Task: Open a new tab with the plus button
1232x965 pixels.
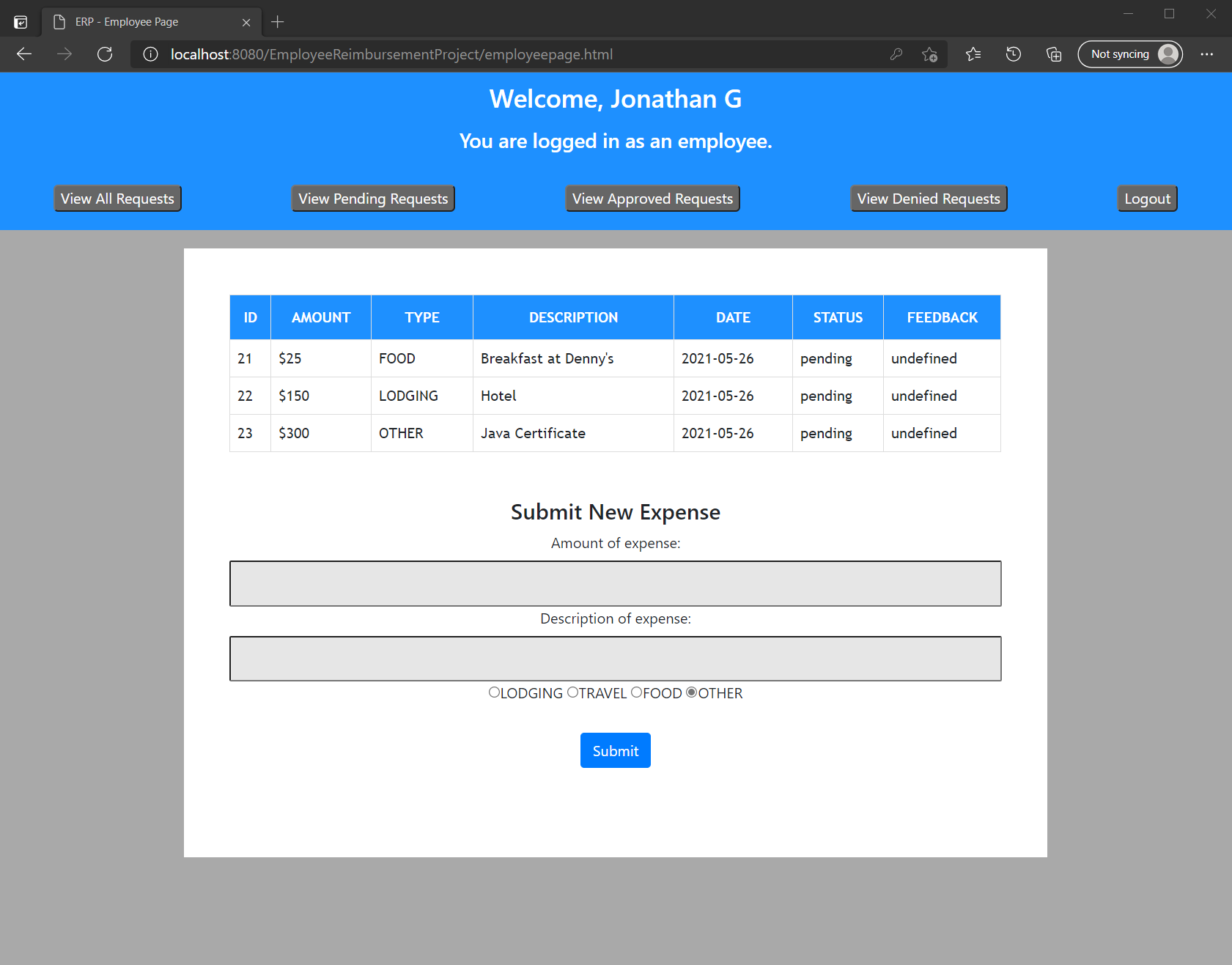Action: 277,22
